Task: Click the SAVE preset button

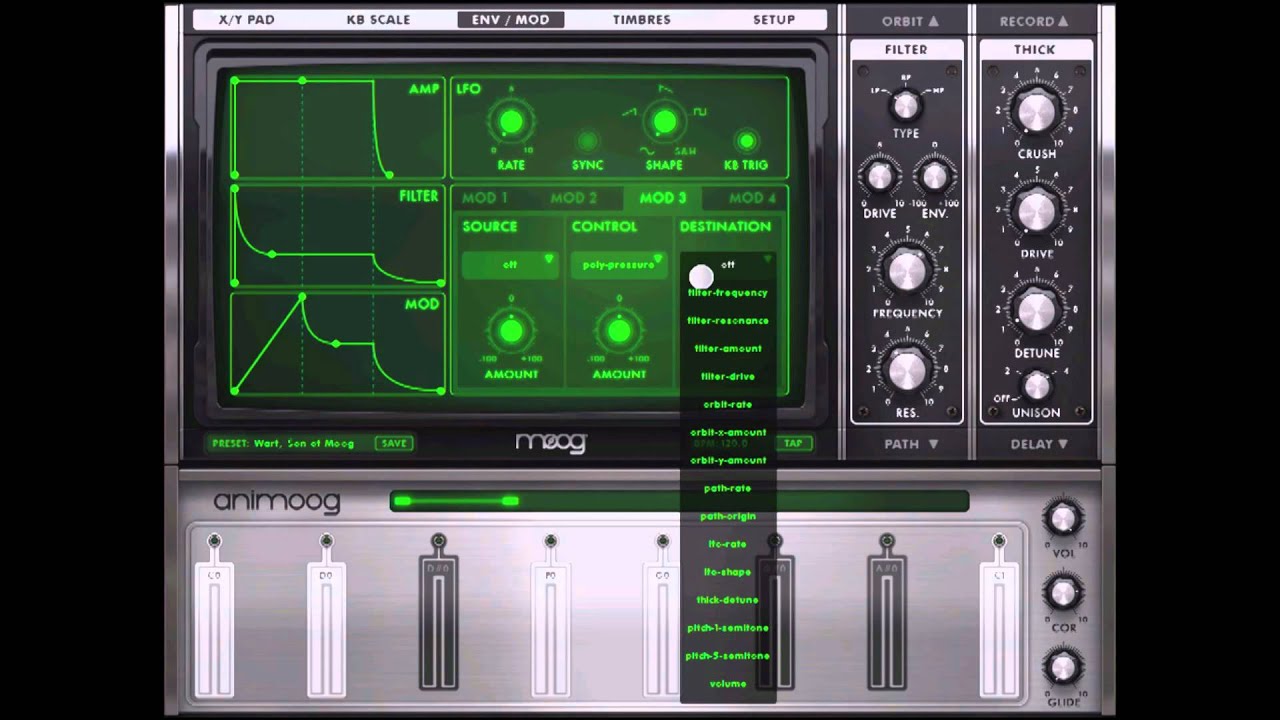Action: coord(393,443)
